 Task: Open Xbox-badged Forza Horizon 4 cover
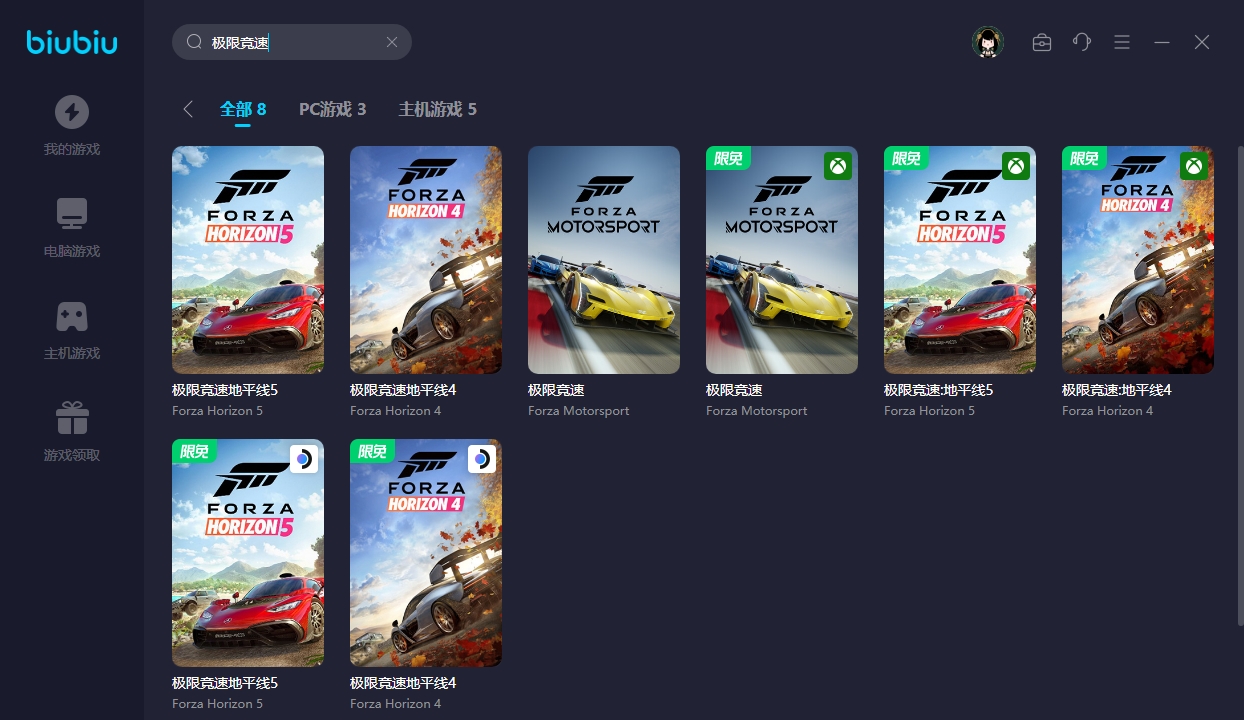coord(1138,260)
